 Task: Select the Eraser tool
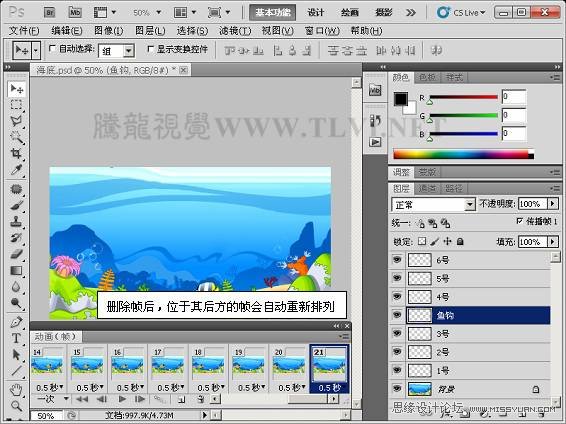[17, 254]
